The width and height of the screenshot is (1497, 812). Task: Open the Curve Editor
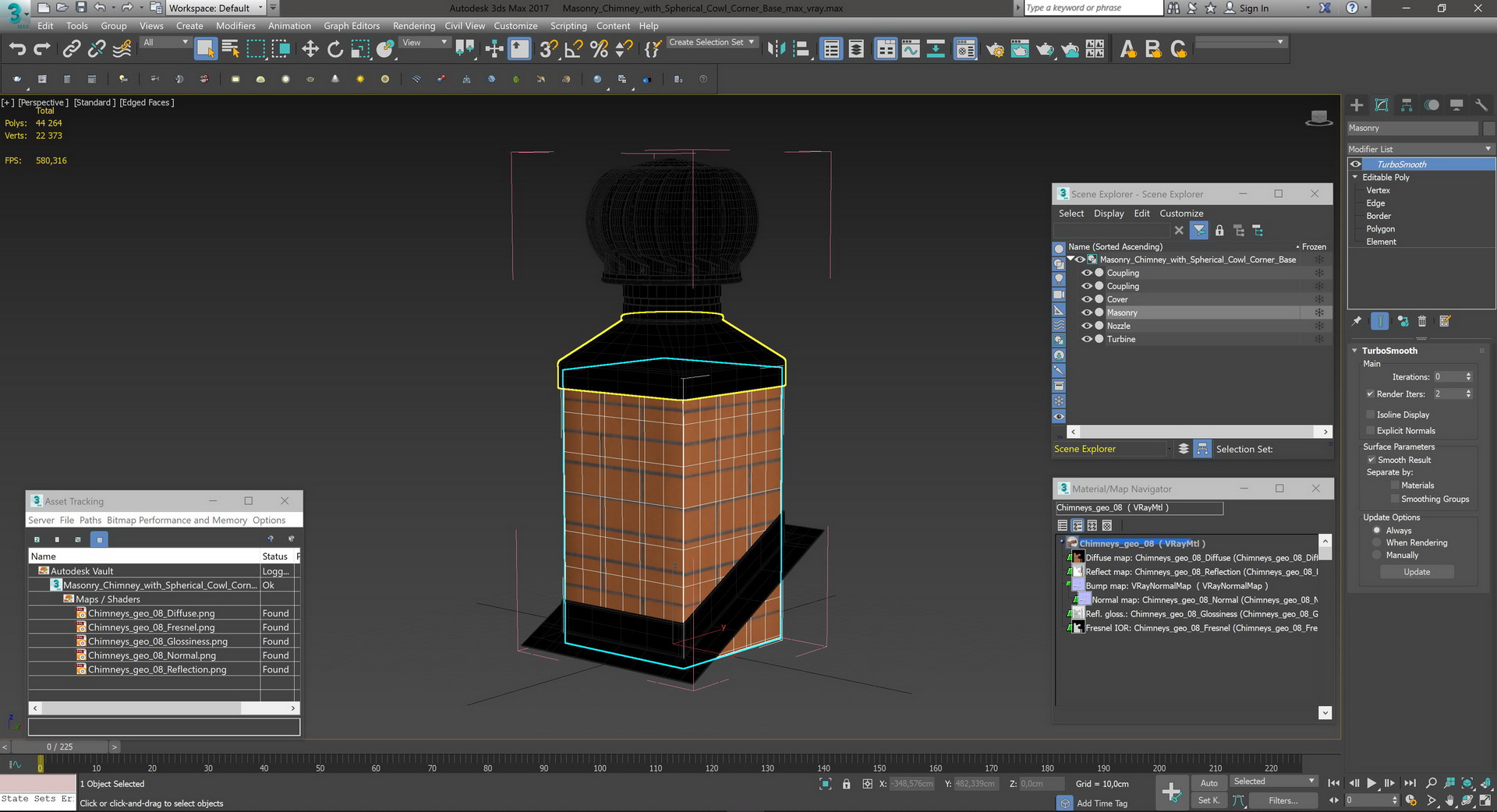(911, 49)
